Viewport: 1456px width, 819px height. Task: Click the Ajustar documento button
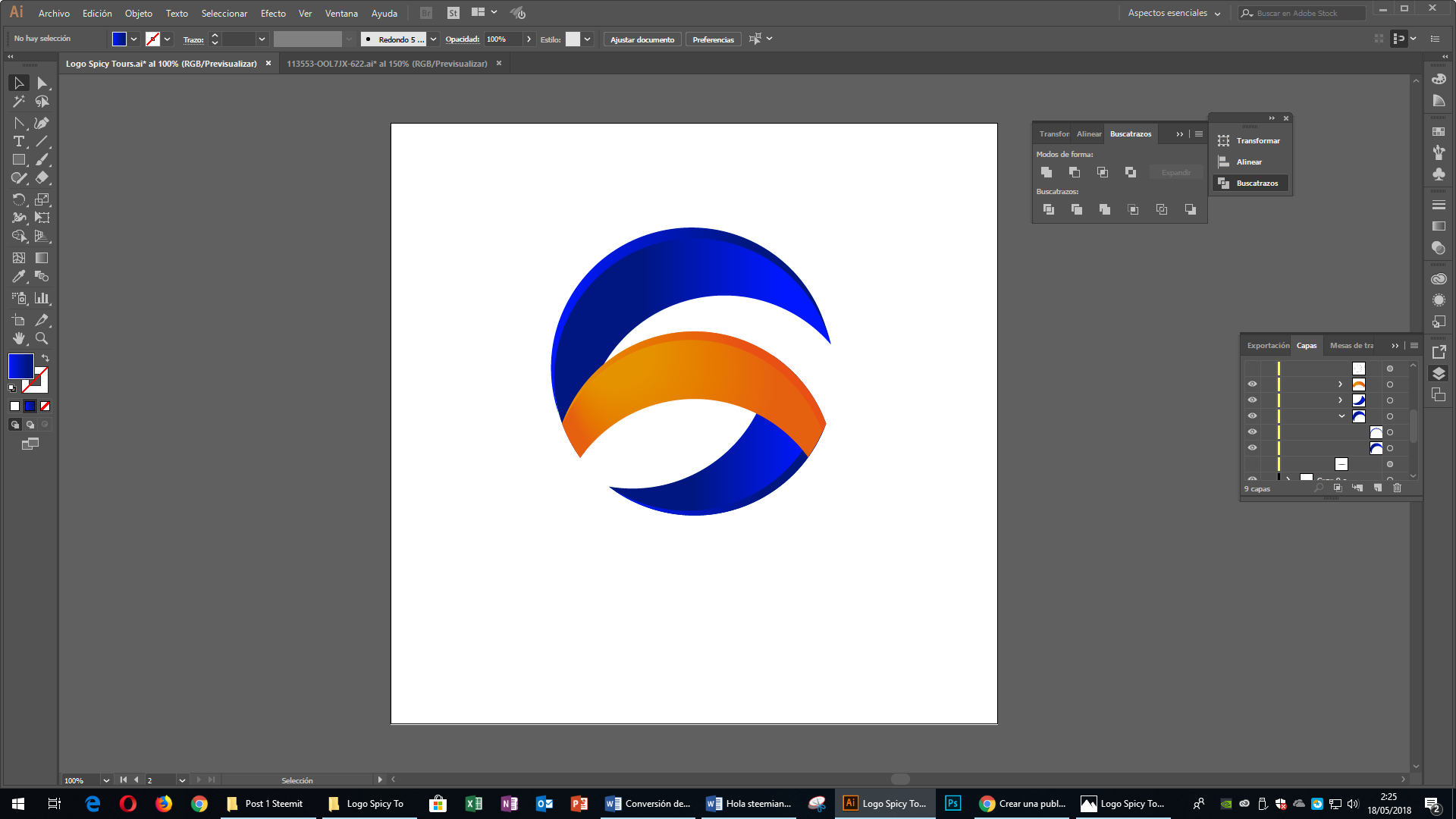[x=642, y=39]
